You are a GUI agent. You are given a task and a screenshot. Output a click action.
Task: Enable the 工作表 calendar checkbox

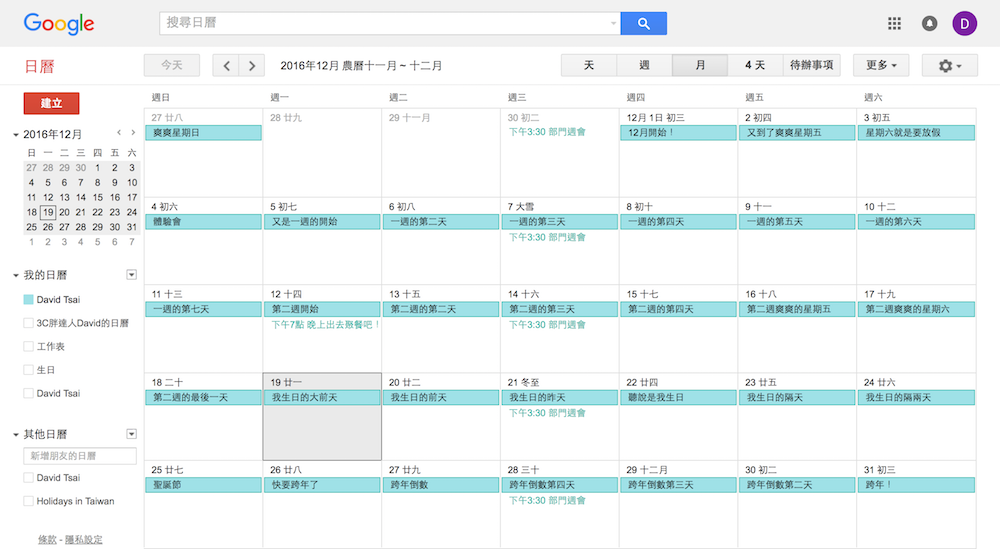28,346
